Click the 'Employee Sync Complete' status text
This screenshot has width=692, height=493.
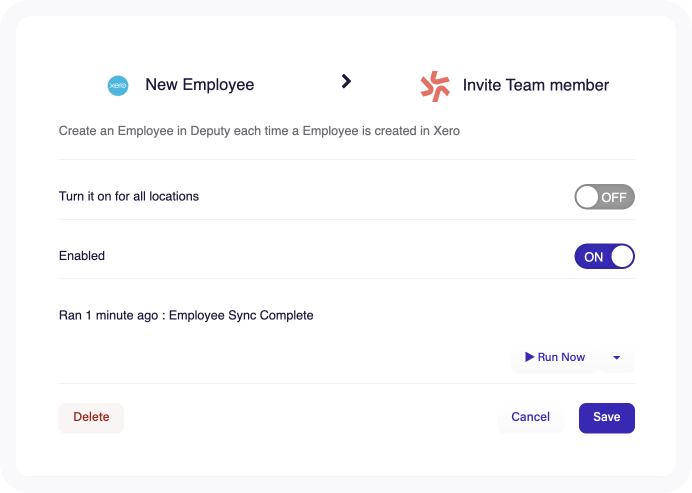pos(241,316)
